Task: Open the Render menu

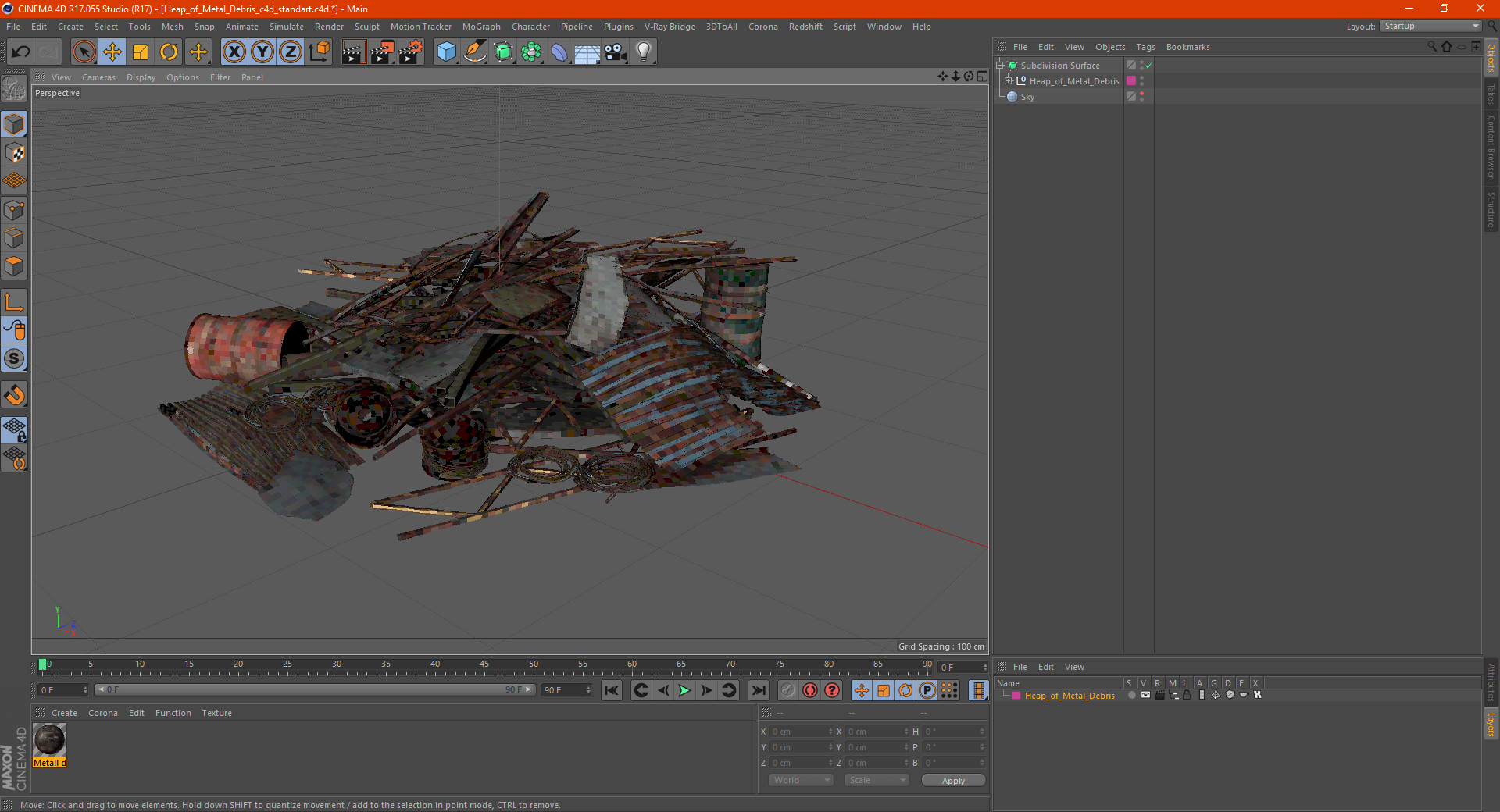Action: (x=329, y=27)
